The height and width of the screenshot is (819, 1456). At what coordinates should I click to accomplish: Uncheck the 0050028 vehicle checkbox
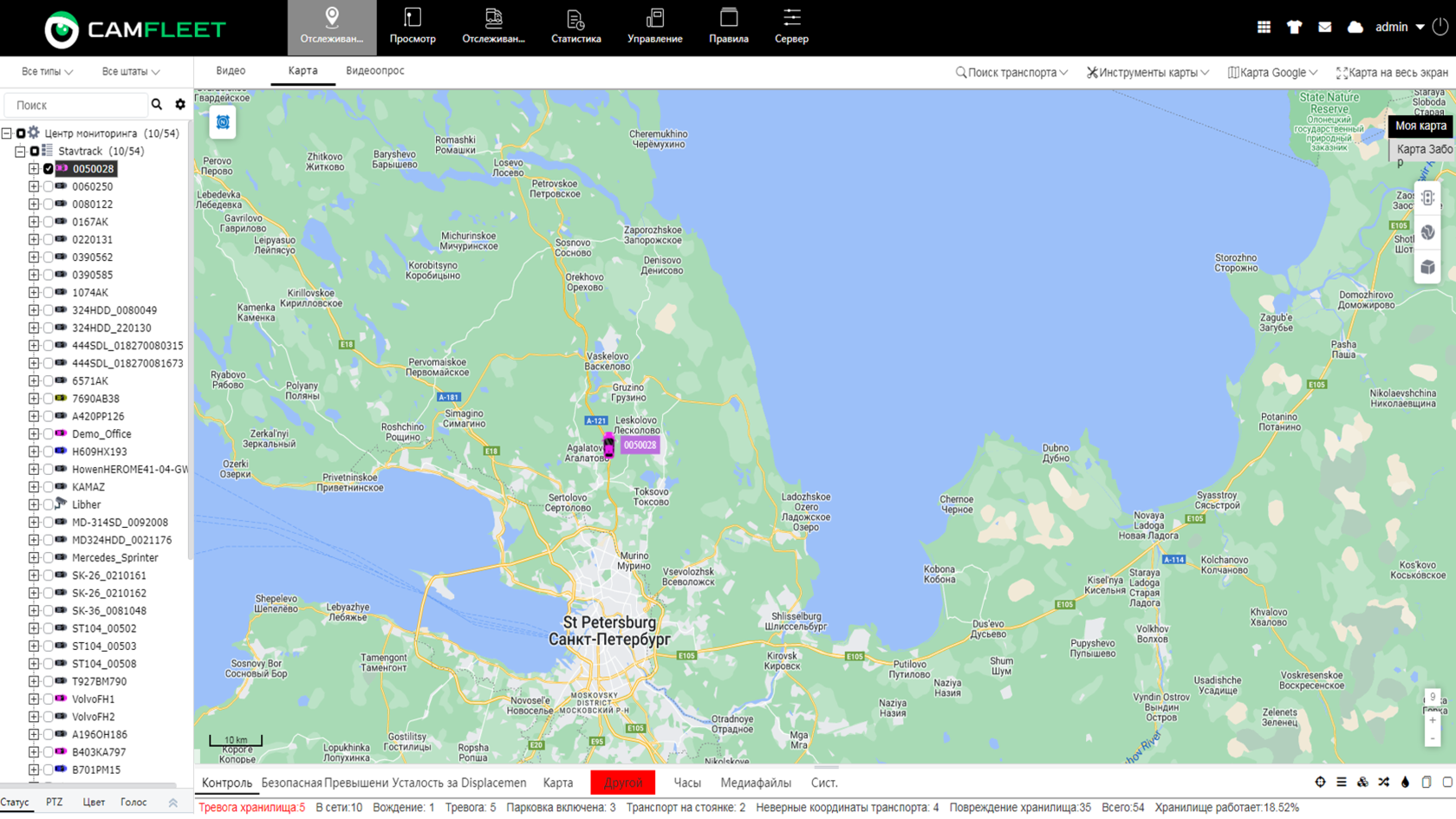[x=49, y=169]
